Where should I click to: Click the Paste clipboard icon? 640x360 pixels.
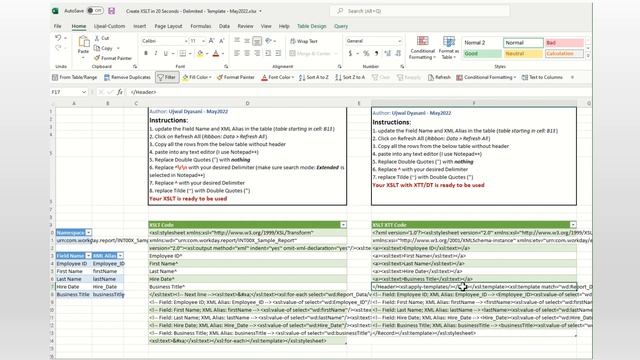point(83,42)
